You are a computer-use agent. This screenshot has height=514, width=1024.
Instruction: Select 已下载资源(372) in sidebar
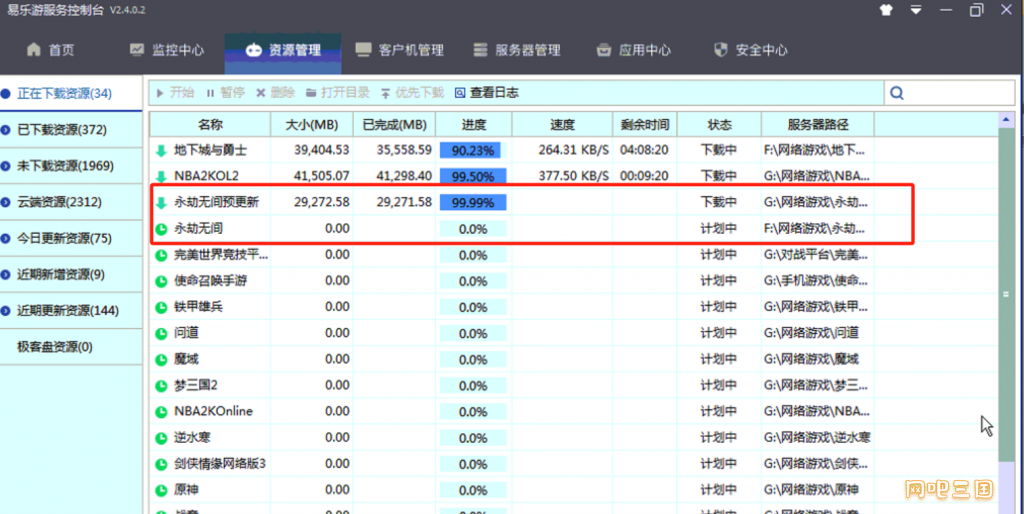[x=71, y=129]
